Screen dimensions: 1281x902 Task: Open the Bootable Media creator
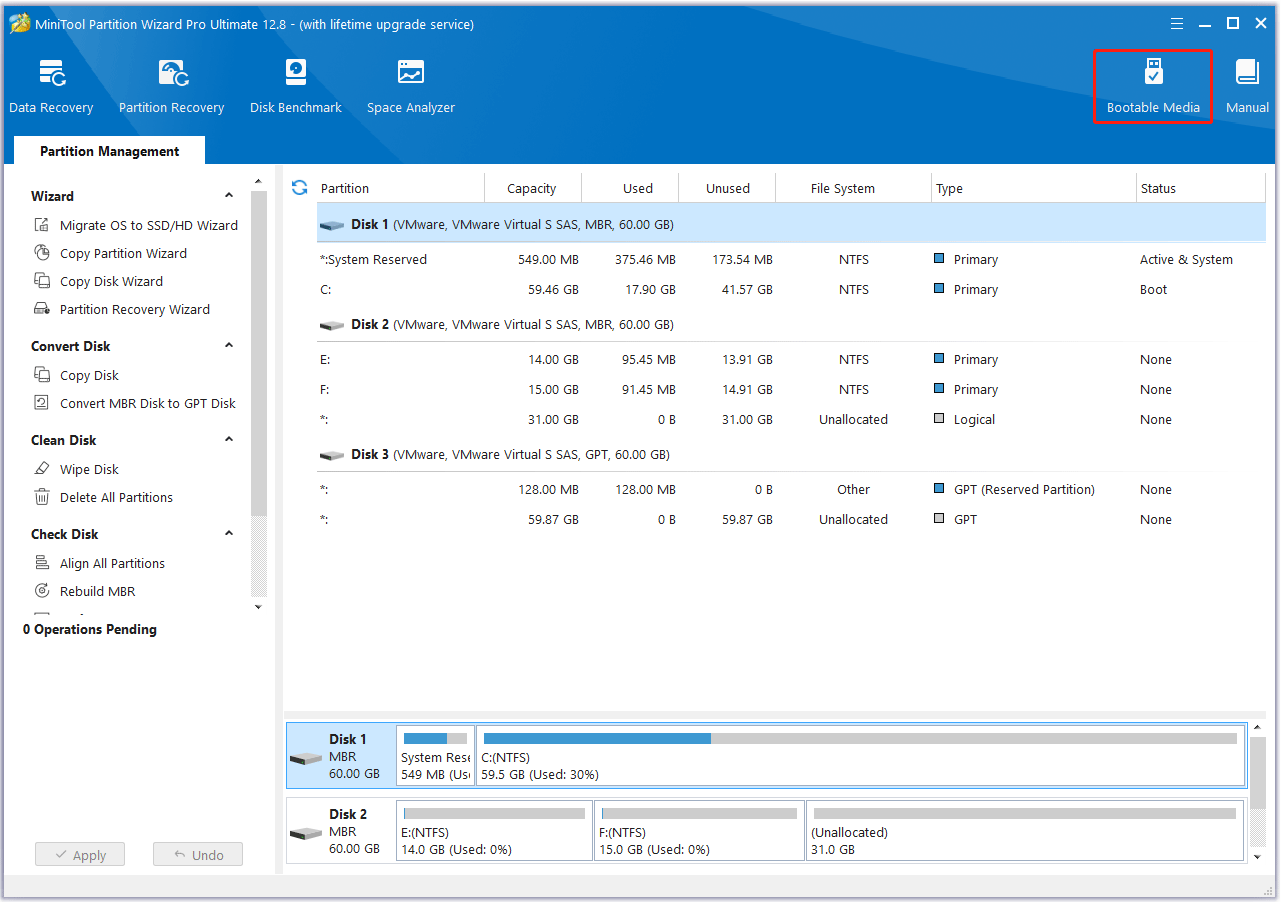click(1152, 85)
